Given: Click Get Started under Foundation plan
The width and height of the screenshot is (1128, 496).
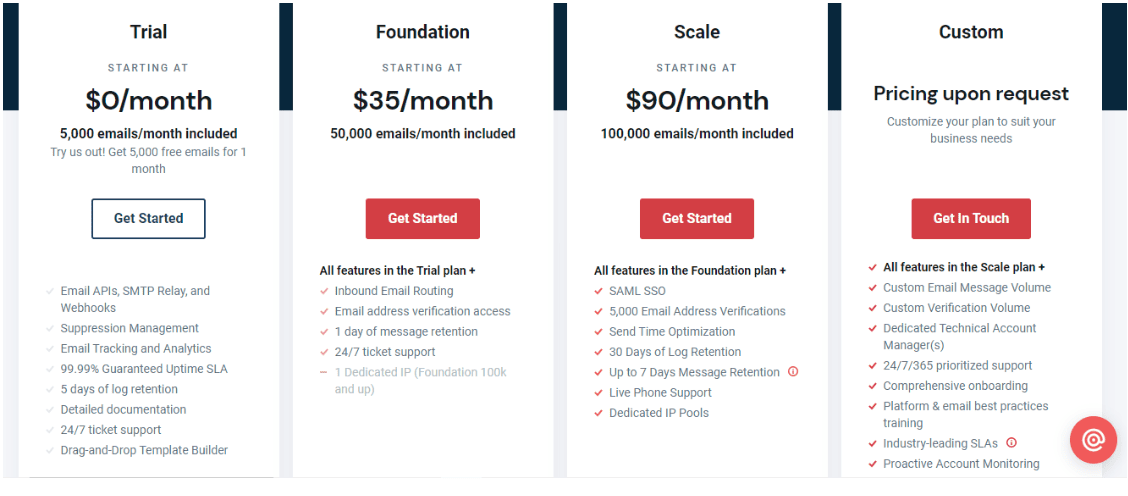Looking at the screenshot, I should pos(422,218).
